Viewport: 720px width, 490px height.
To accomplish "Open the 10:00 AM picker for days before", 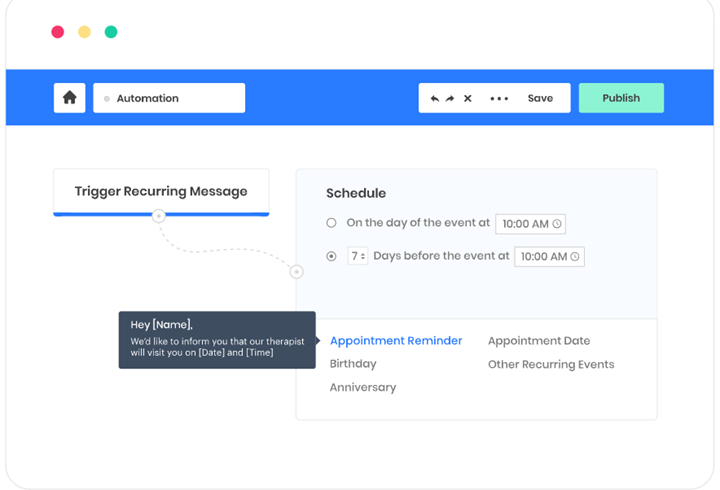I will click(x=548, y=257).
